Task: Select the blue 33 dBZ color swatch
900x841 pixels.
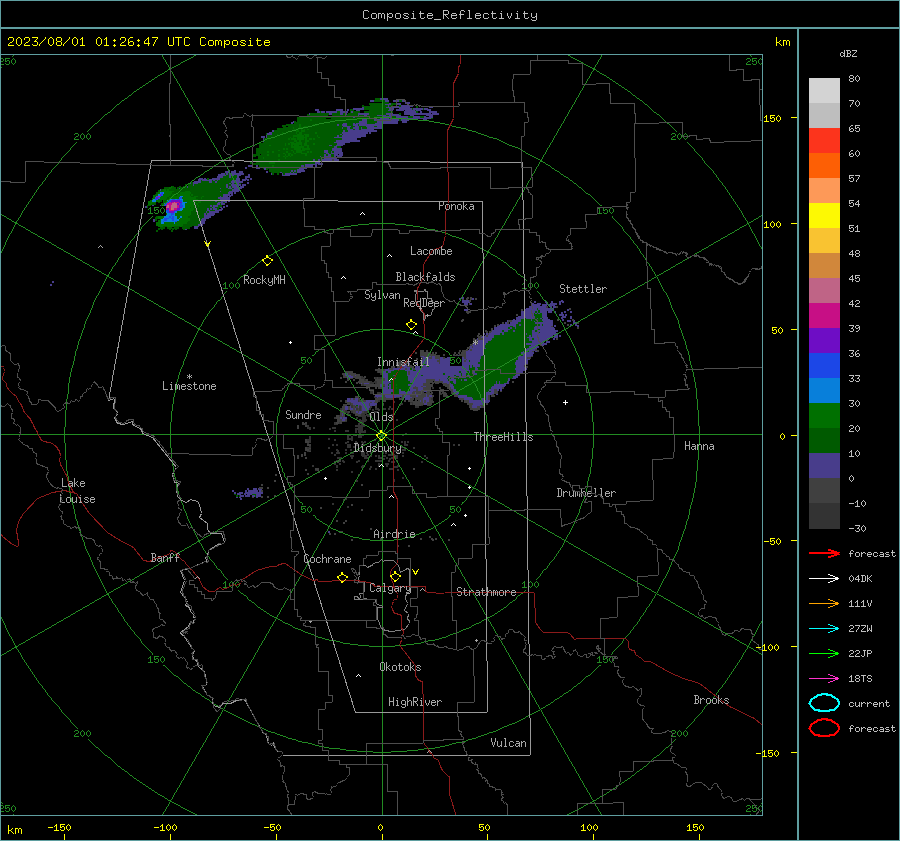Action: coord(824,366)
